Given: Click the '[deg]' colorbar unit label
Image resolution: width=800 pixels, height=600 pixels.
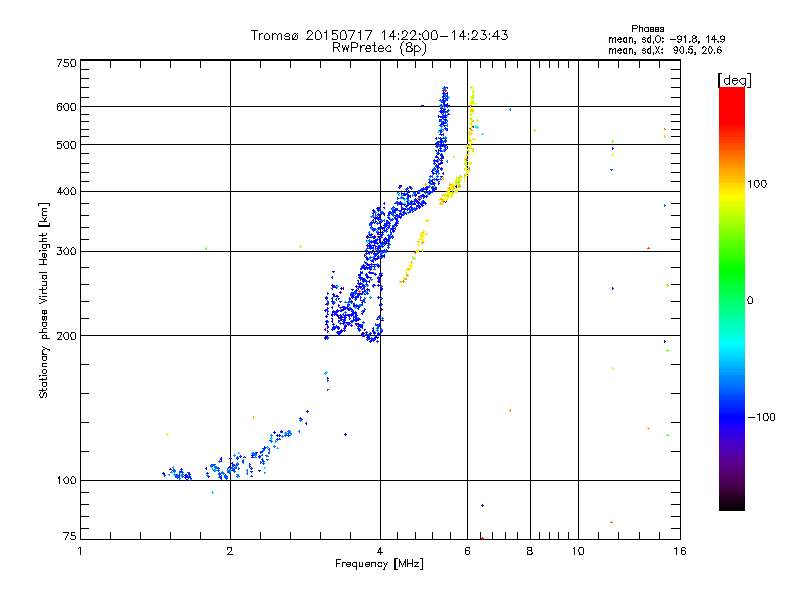Looking at the screenshot, I should pyautogui.click(x=734, y=80).
